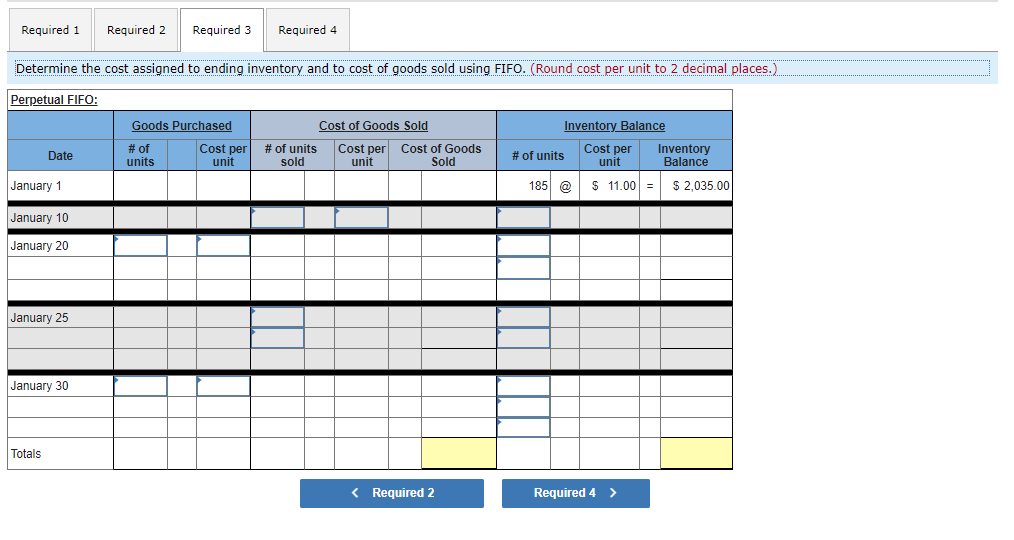1014x540 pixels.
Task: Open the Required 2 tab
Action: [136, 30]
